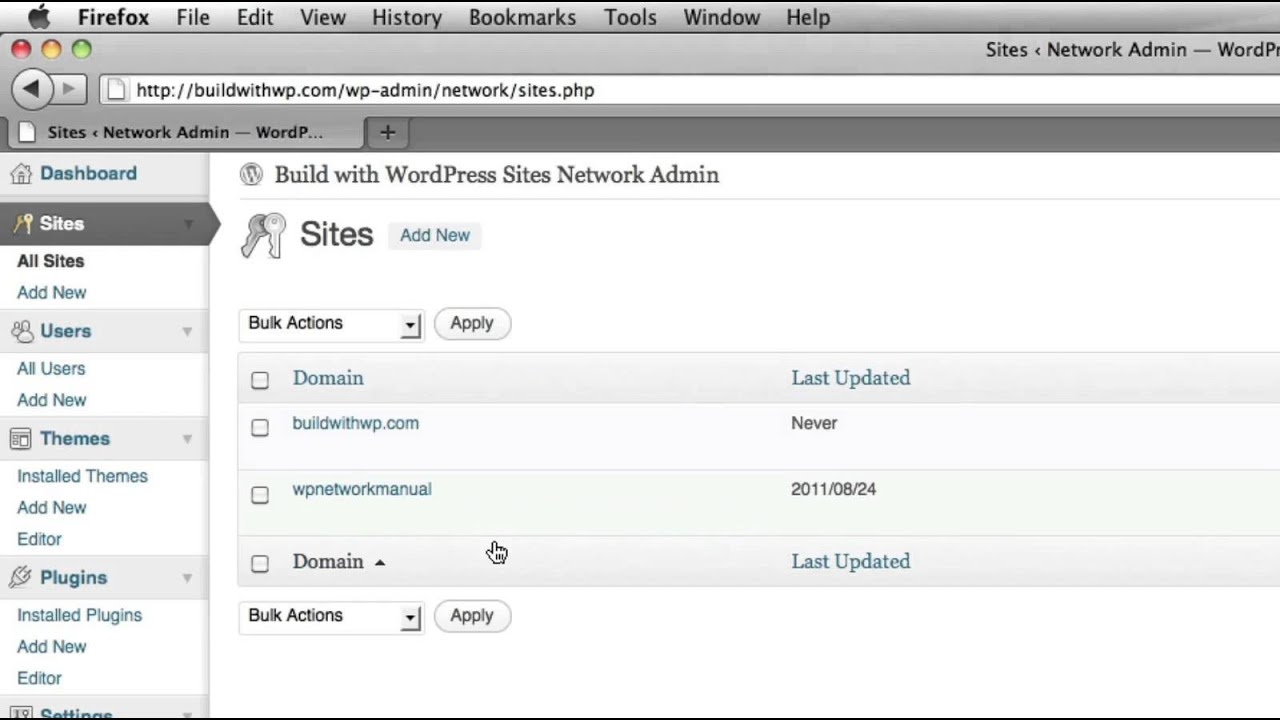1280x720 pixels.
Task: Open the Apple menu
Action: (x=39, y=17)
